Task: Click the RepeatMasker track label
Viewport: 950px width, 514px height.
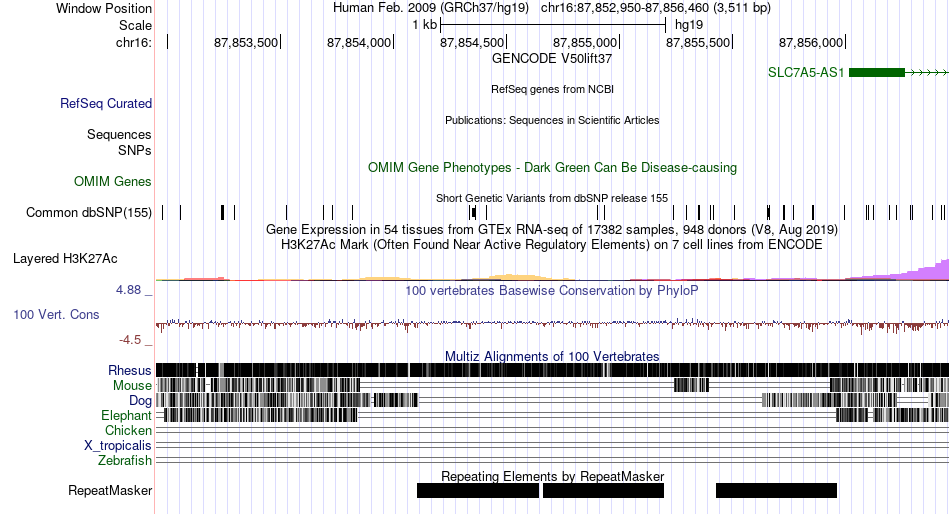Action: click(110, 490)
